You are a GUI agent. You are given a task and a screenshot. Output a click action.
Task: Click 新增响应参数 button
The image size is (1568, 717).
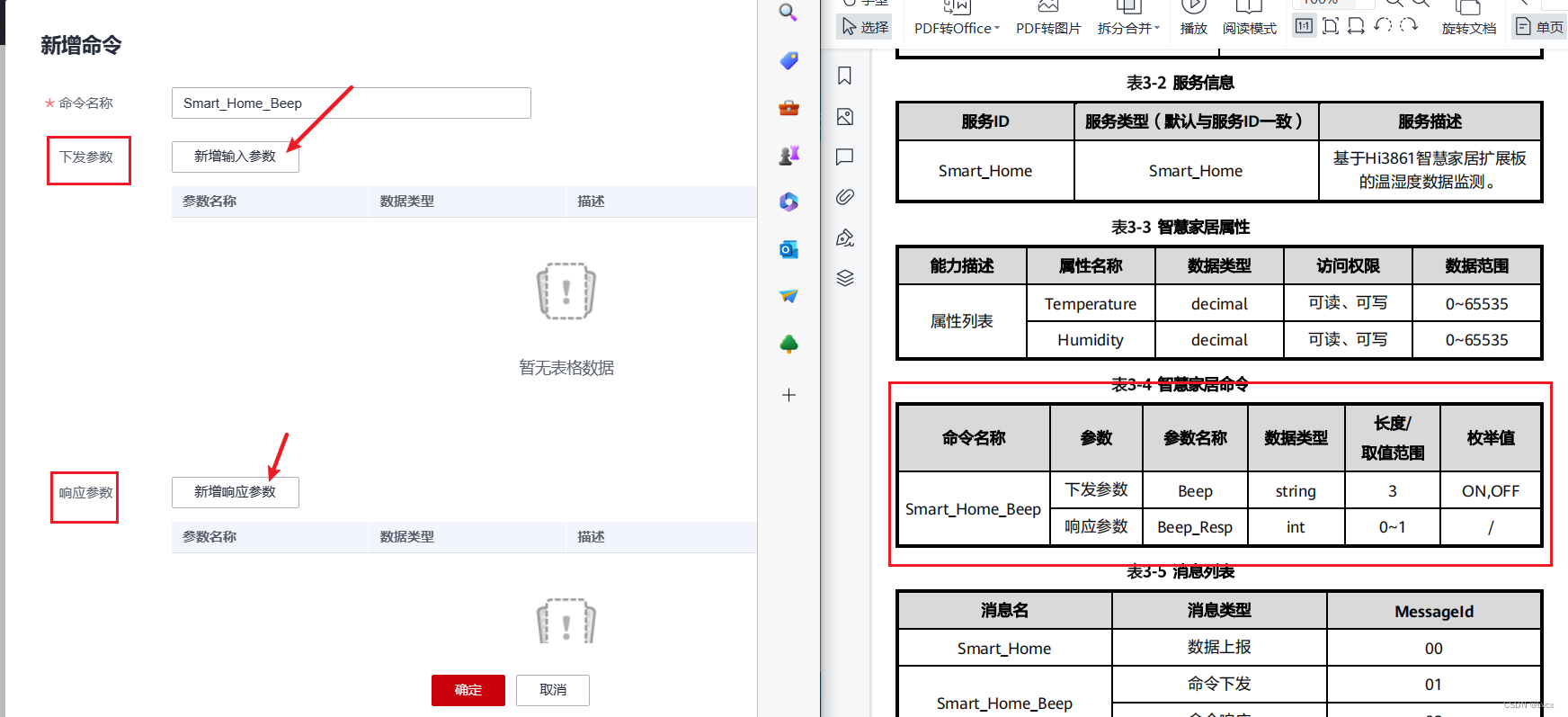pos(236,492)
